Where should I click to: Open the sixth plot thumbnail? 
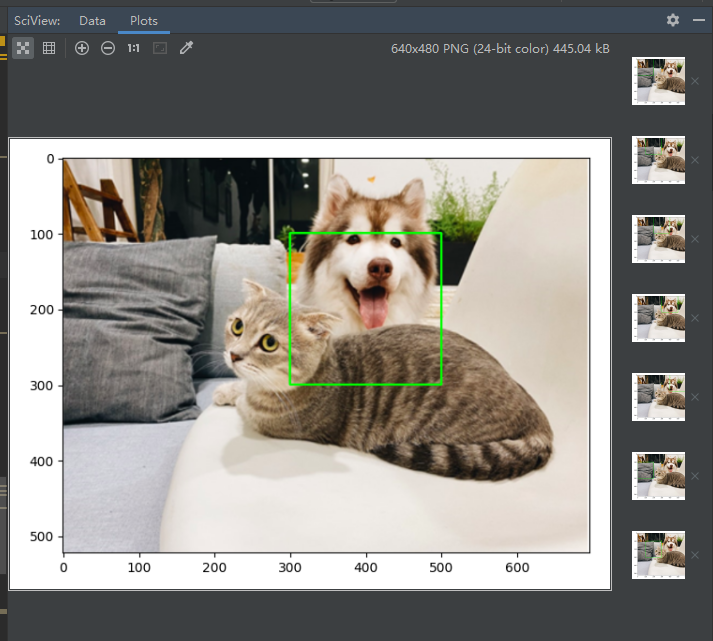pos(658,476)
